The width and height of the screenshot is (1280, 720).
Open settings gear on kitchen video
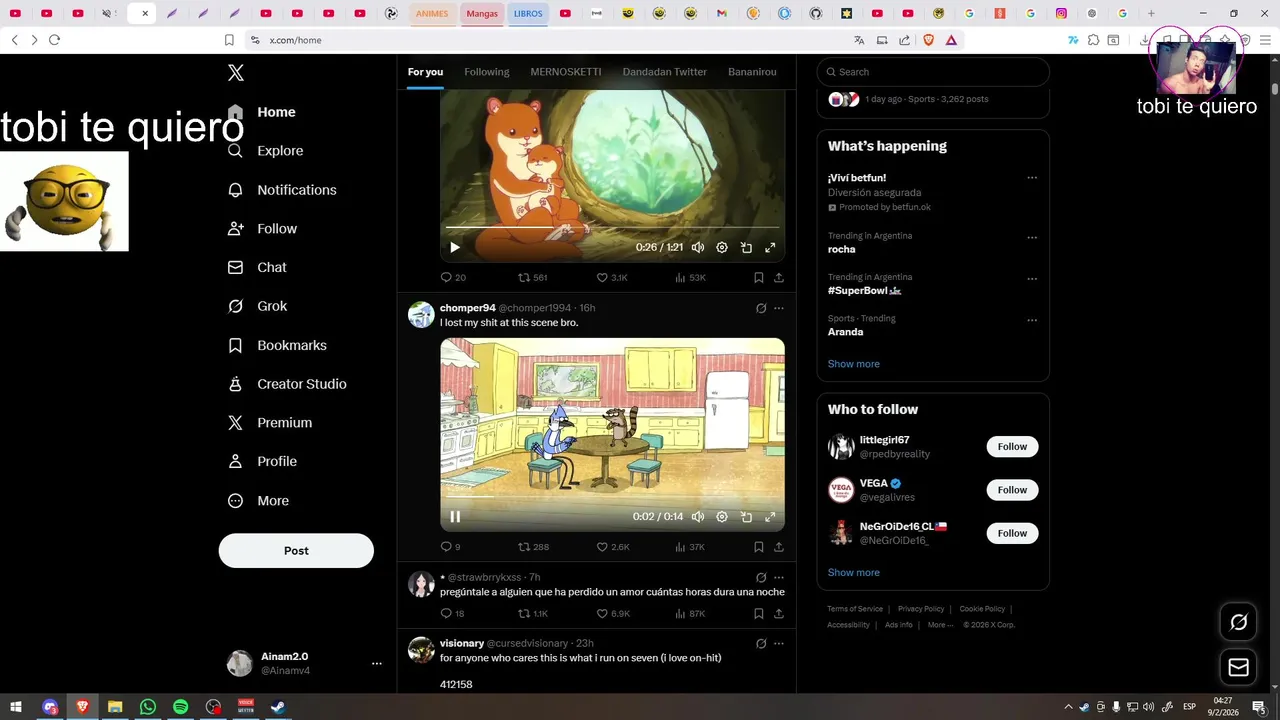tap(722, 517)
